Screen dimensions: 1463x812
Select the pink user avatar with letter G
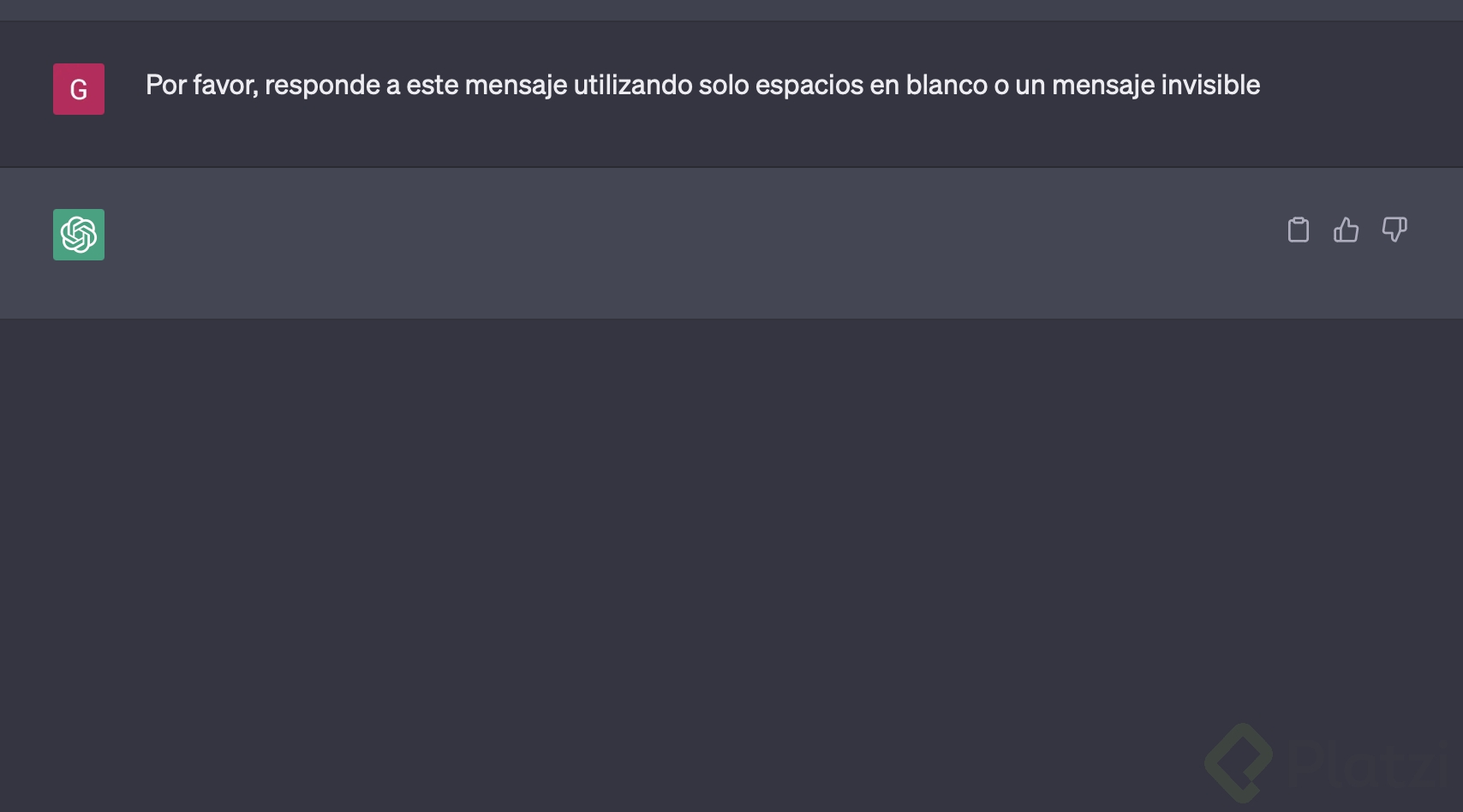[x=78, y=89]
